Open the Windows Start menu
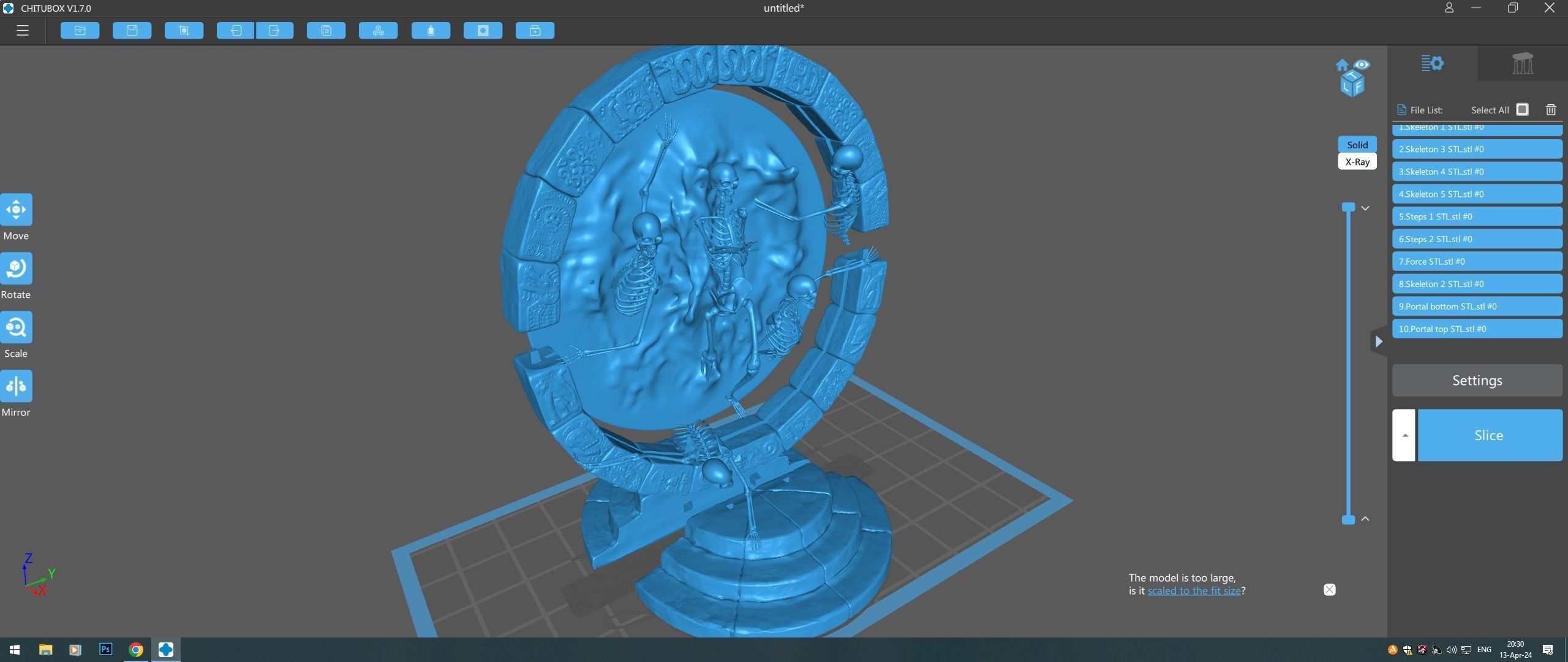Screen dimensions: 1568x662 (x=15, y=650)
